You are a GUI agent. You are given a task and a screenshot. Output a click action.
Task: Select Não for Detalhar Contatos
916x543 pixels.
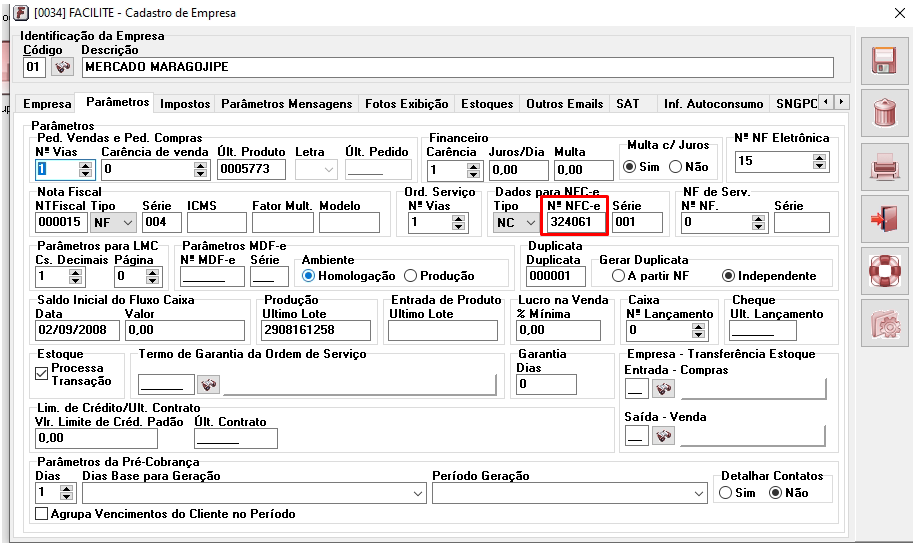[776, 493]
